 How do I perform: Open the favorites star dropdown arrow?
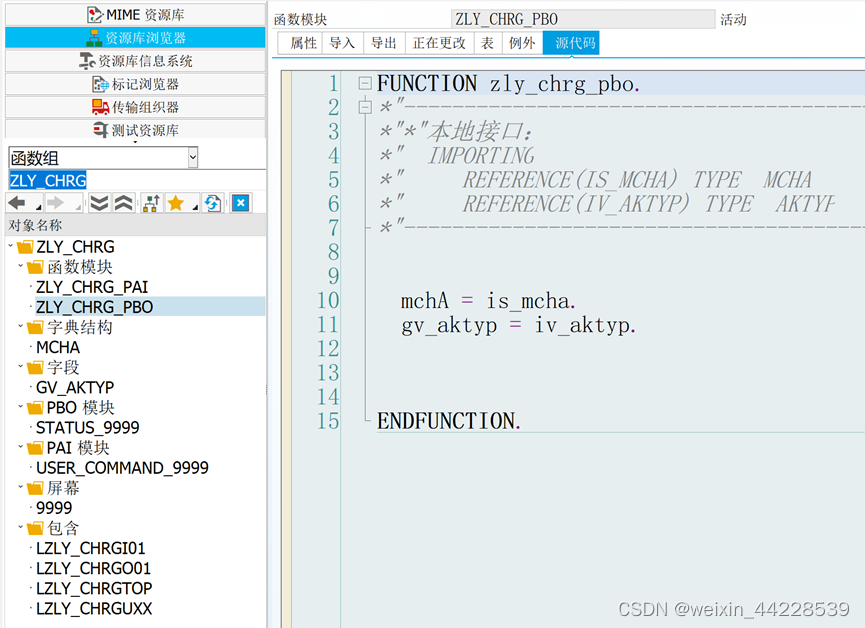[195, 207]
